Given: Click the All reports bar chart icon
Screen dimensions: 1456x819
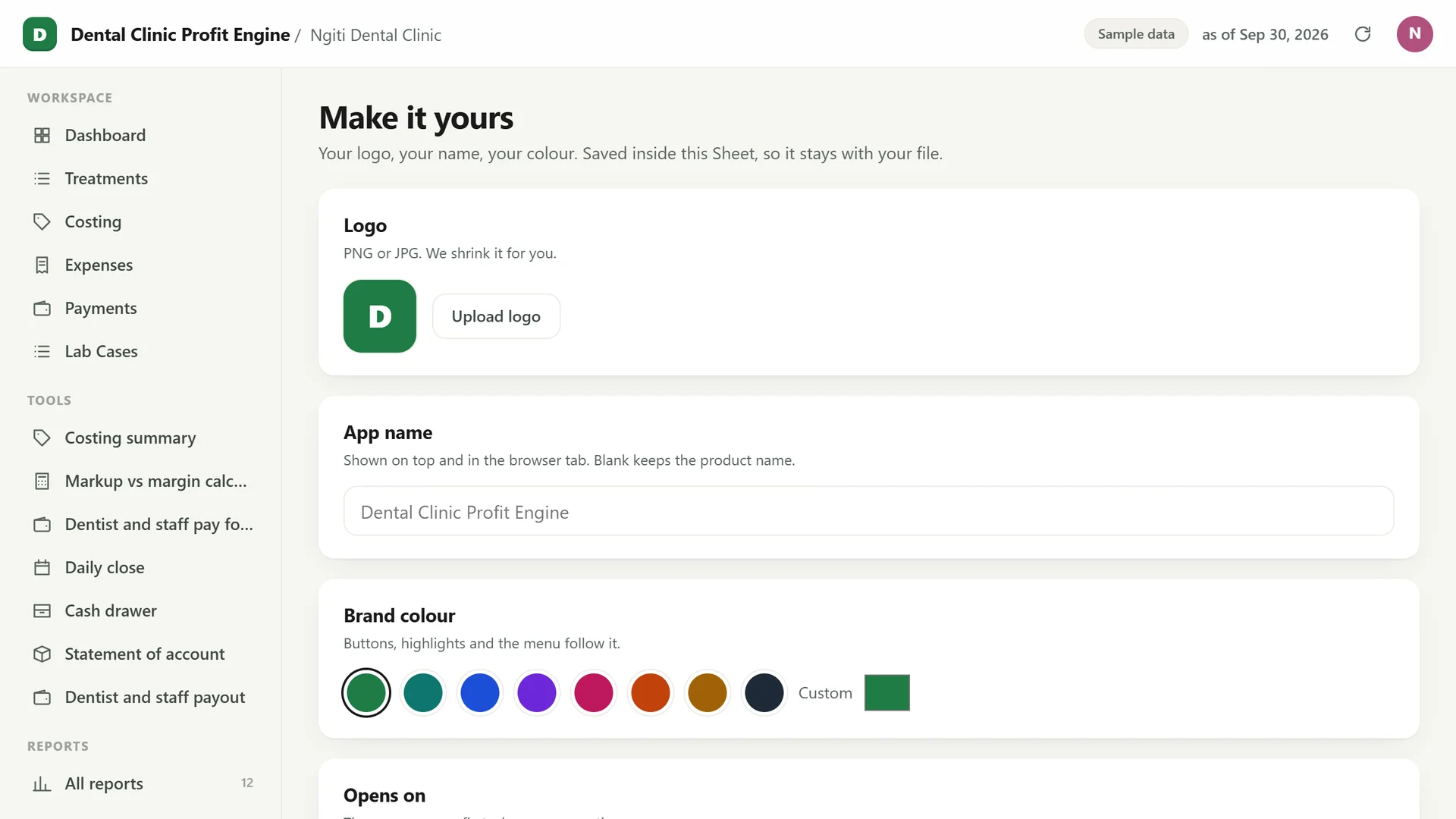Looking at the screenshot, I should 42,783.
